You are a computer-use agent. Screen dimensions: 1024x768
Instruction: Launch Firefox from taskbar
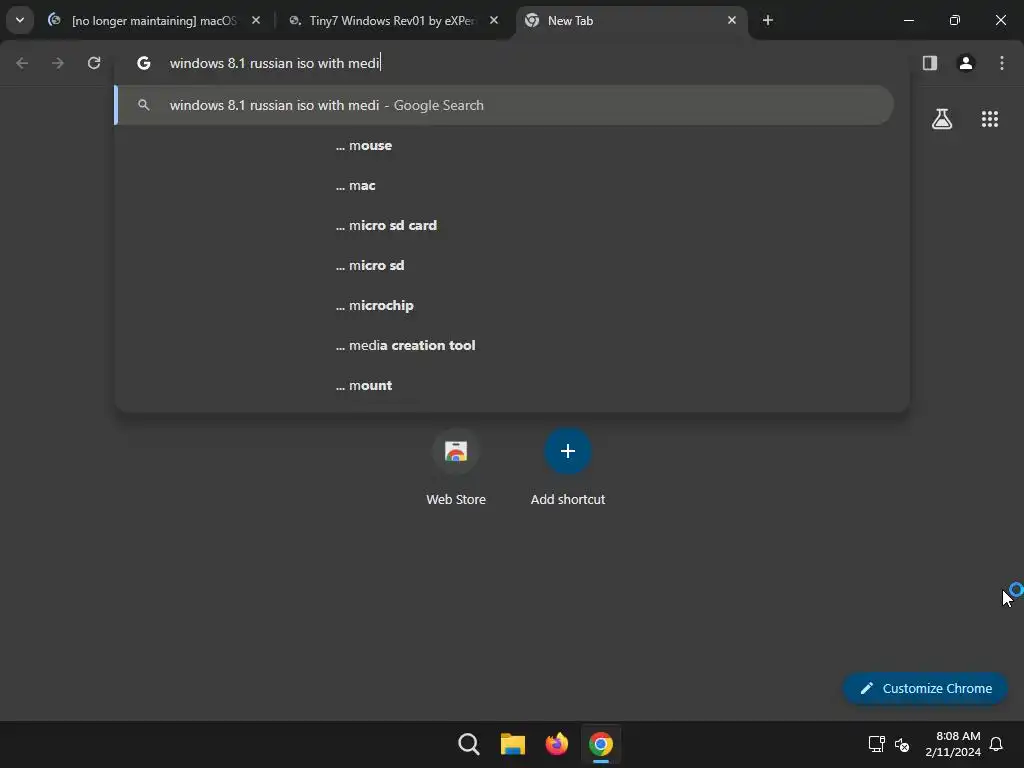tap(556, 744)
